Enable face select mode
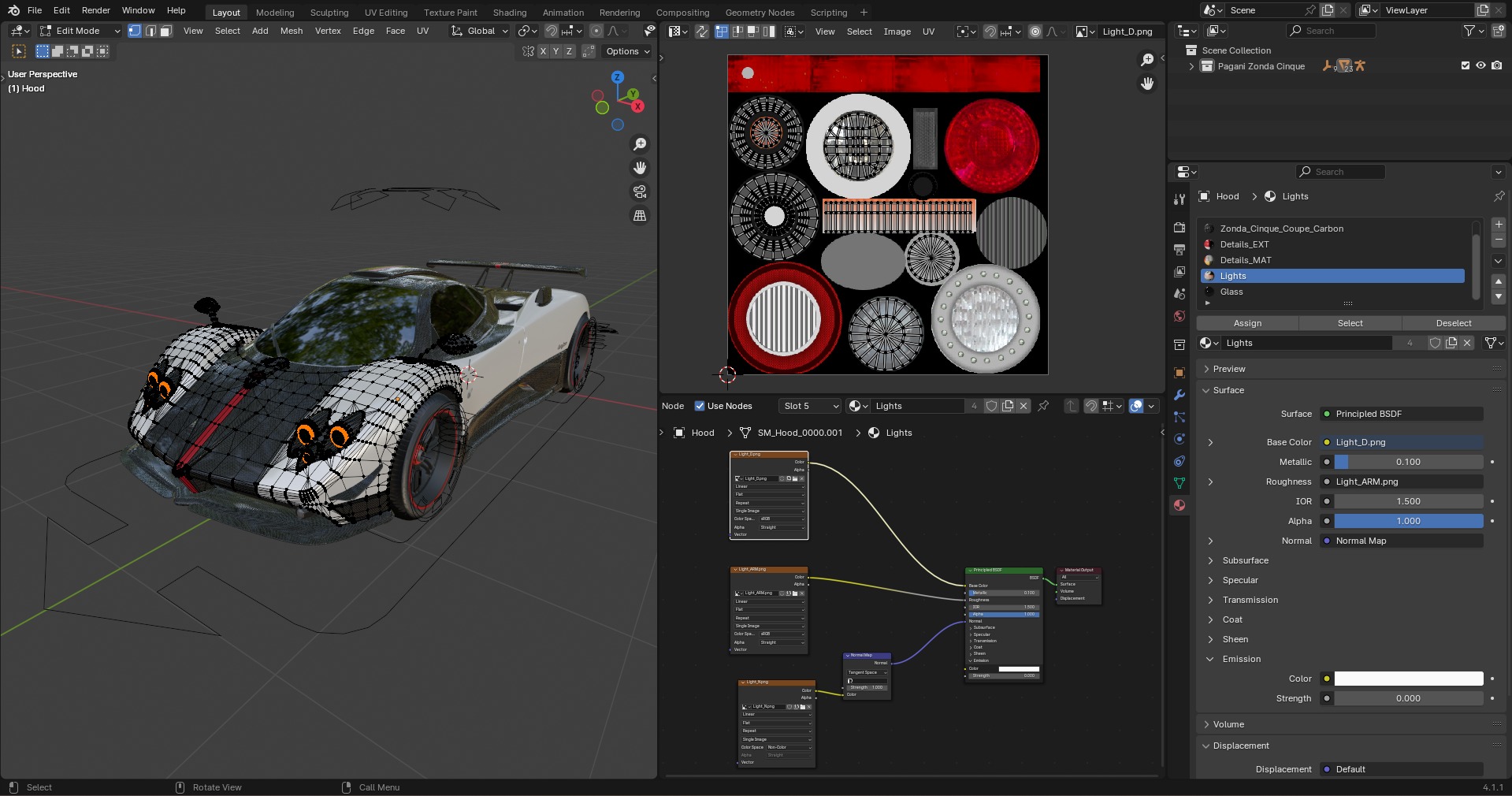Screen dimensions: 1512x796 (165, 31)
